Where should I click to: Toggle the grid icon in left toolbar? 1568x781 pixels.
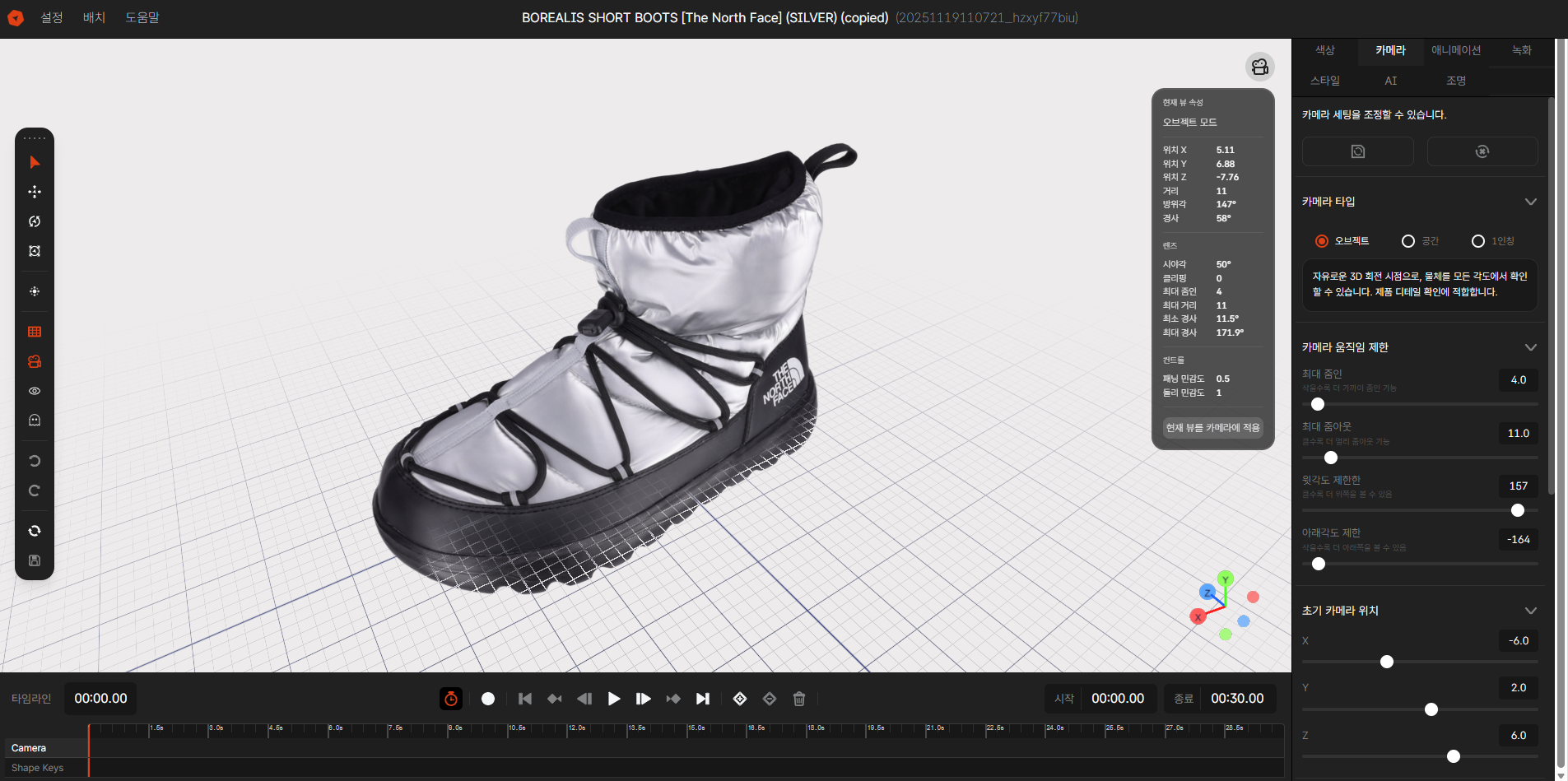35,332
